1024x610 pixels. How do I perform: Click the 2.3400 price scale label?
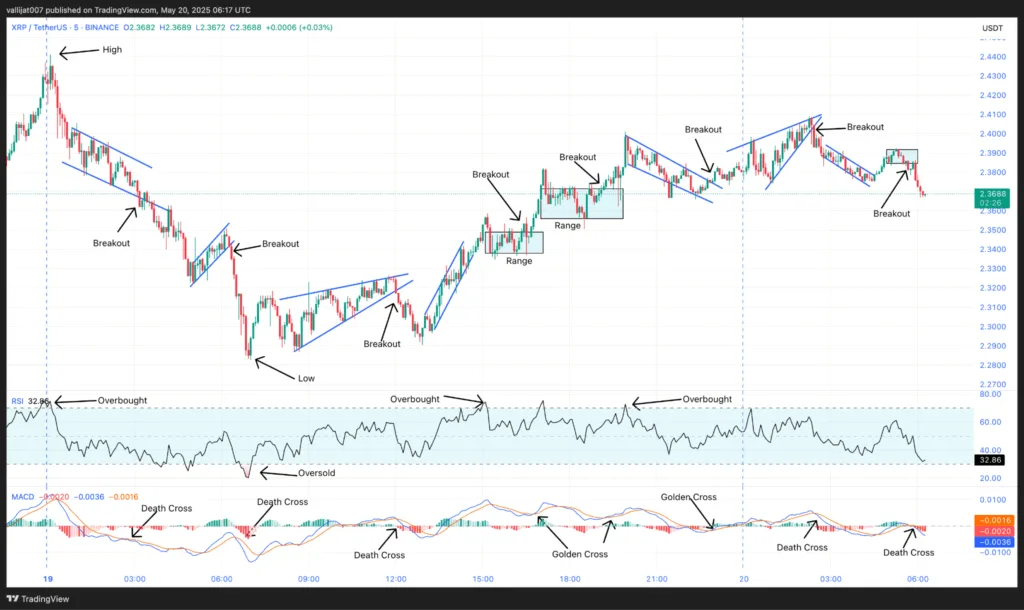993,249
